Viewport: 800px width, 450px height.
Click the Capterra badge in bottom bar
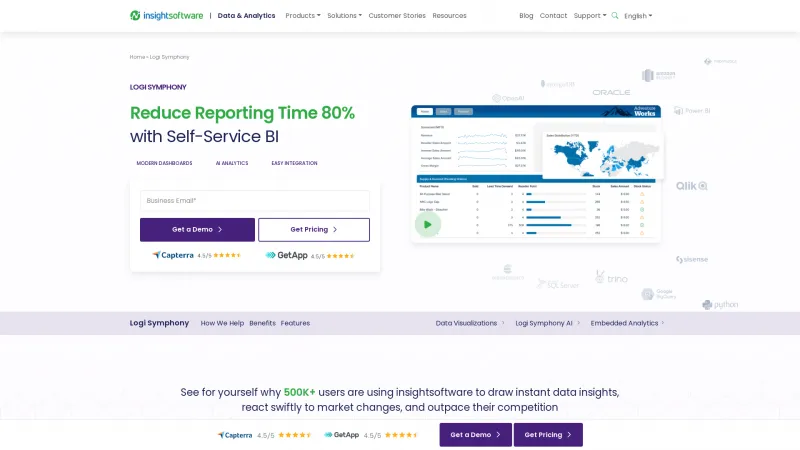click(264, 435)
